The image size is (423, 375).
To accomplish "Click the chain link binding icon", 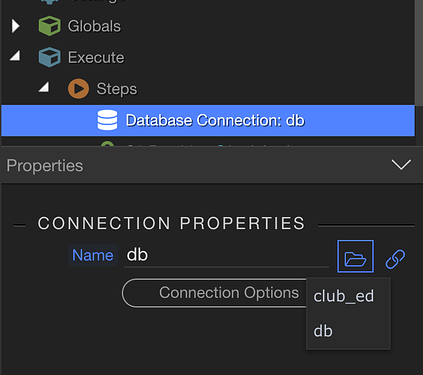I will click(x=395, y=259).
